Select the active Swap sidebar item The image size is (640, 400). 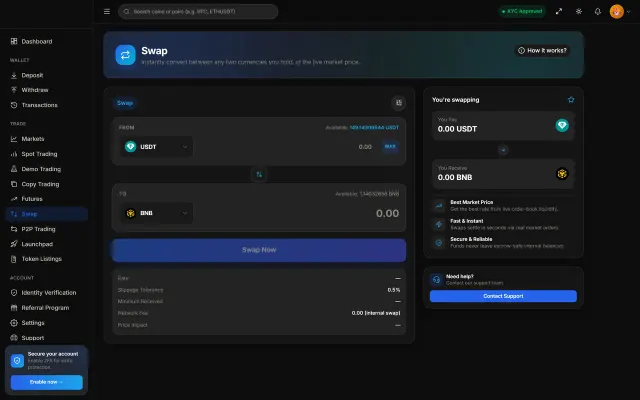pos(47,214)
